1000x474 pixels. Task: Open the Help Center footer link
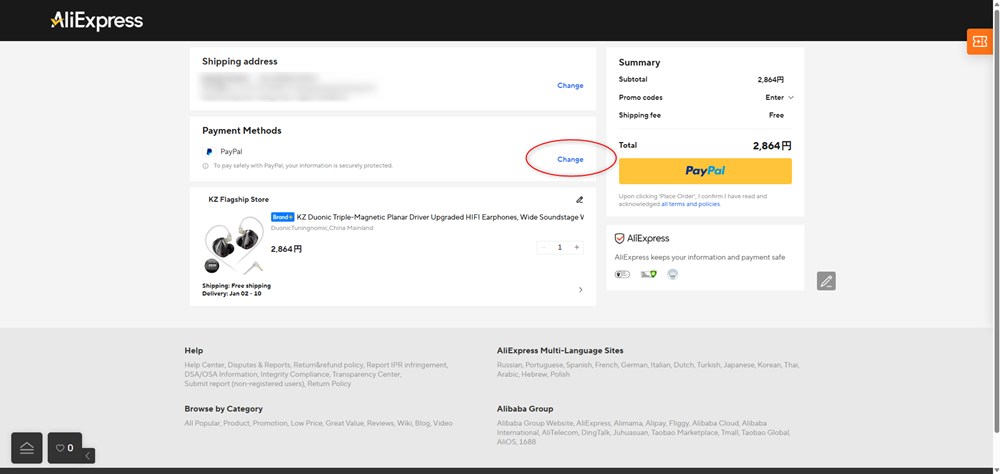(x=204, y=365)
